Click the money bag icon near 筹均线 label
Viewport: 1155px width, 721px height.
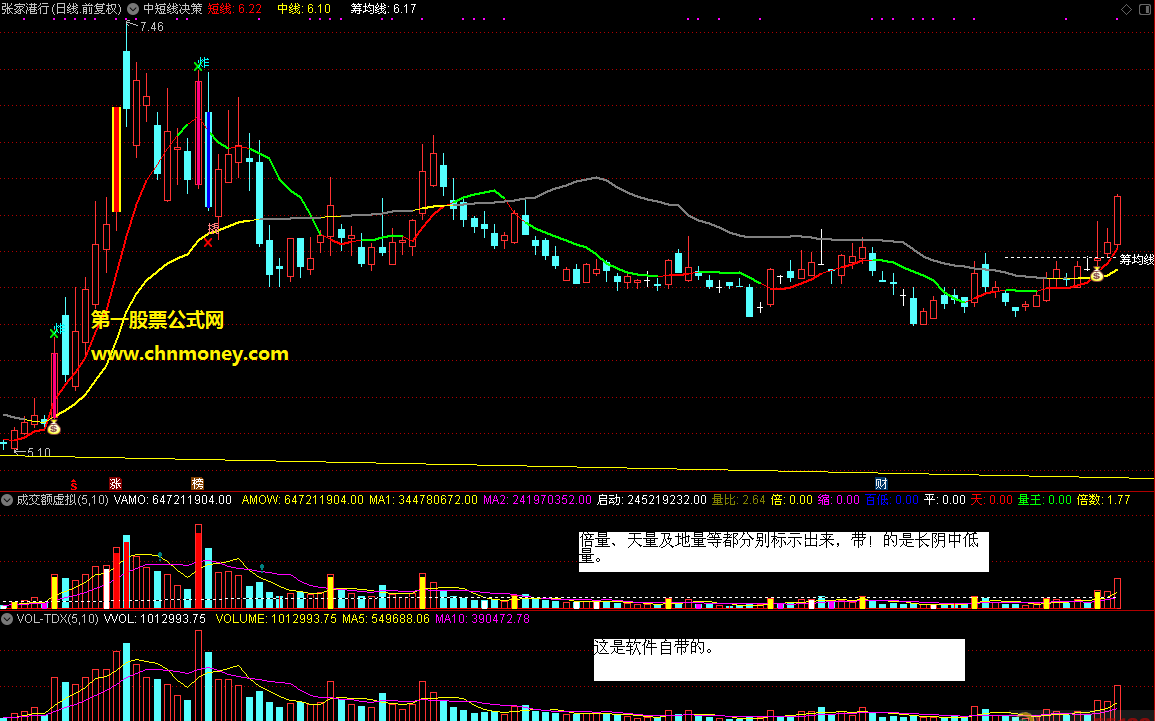(x=1097, y=275)
